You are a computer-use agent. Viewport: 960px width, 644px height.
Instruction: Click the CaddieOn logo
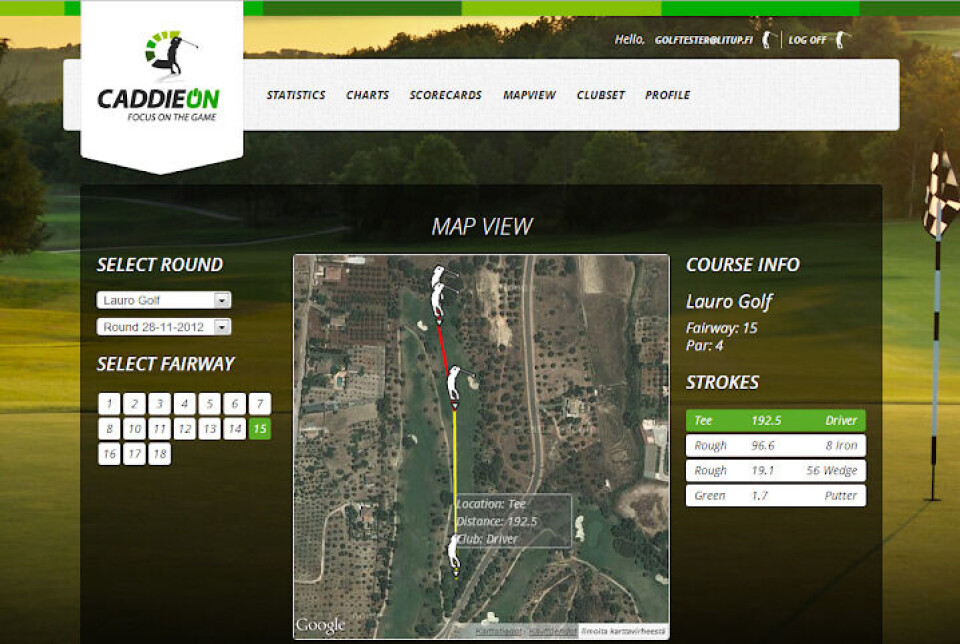pos(160,77)
